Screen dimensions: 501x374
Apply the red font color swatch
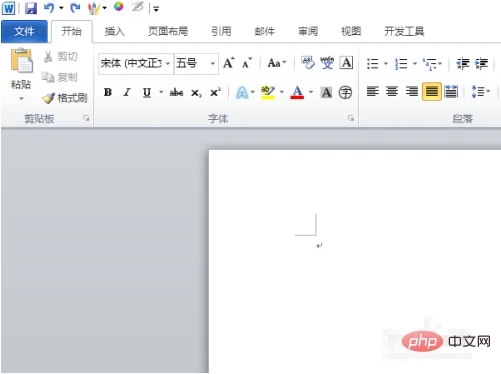[x=297, y=92]
